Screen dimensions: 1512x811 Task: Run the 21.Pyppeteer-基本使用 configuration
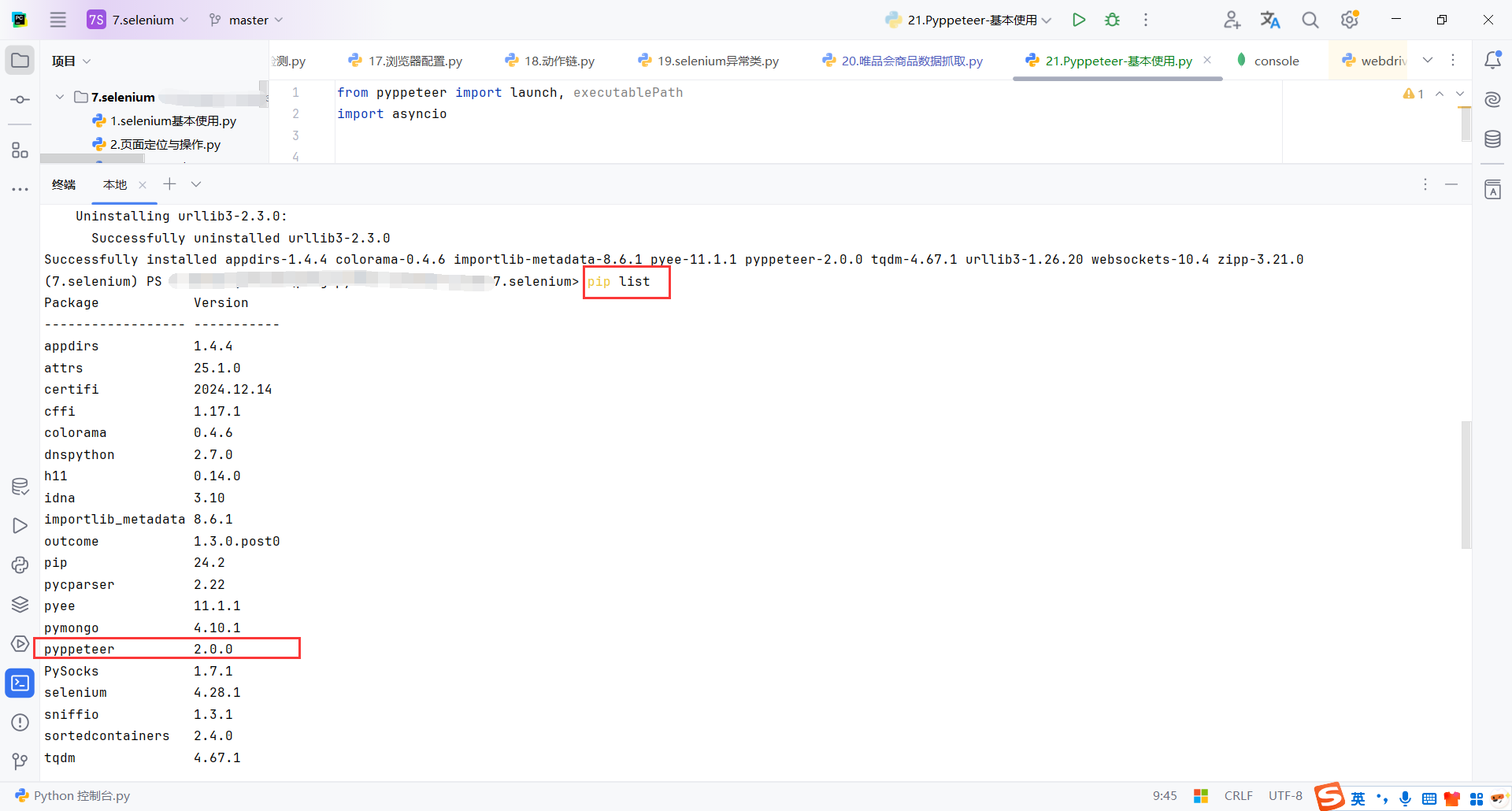(x=1079, y=20)
